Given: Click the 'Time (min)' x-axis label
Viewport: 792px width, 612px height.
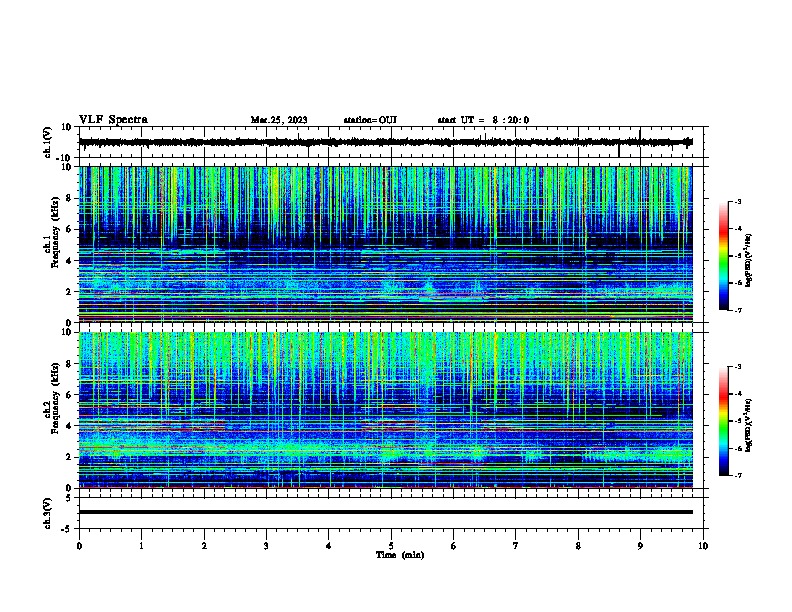Looking at the screenshot, I should coord(400,555).
